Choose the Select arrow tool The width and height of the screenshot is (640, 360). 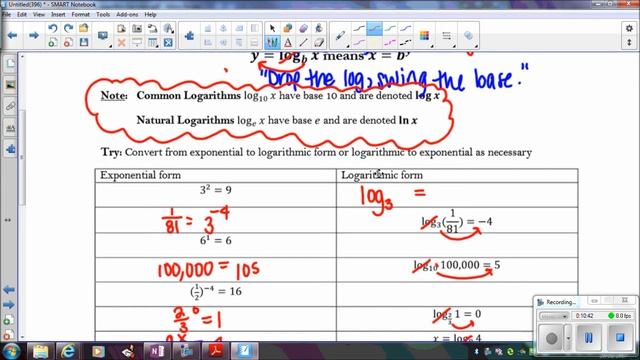[x=272, y=28]
